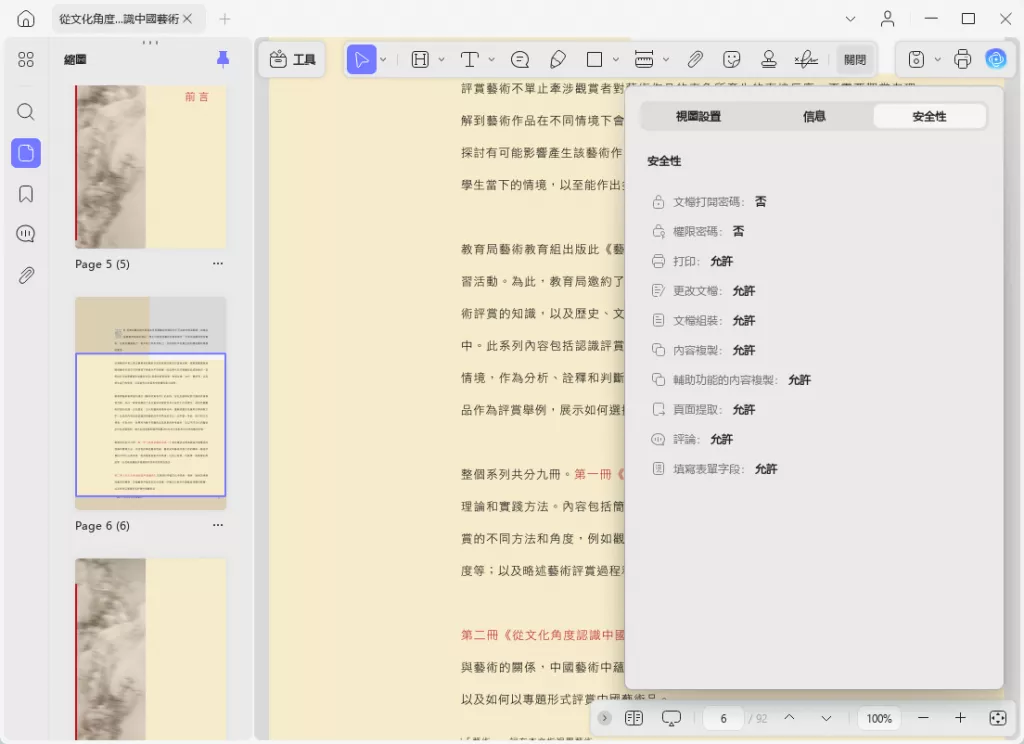Select the measure ruler tool
Screen dimensions: 1024x744
click(644, 59)
